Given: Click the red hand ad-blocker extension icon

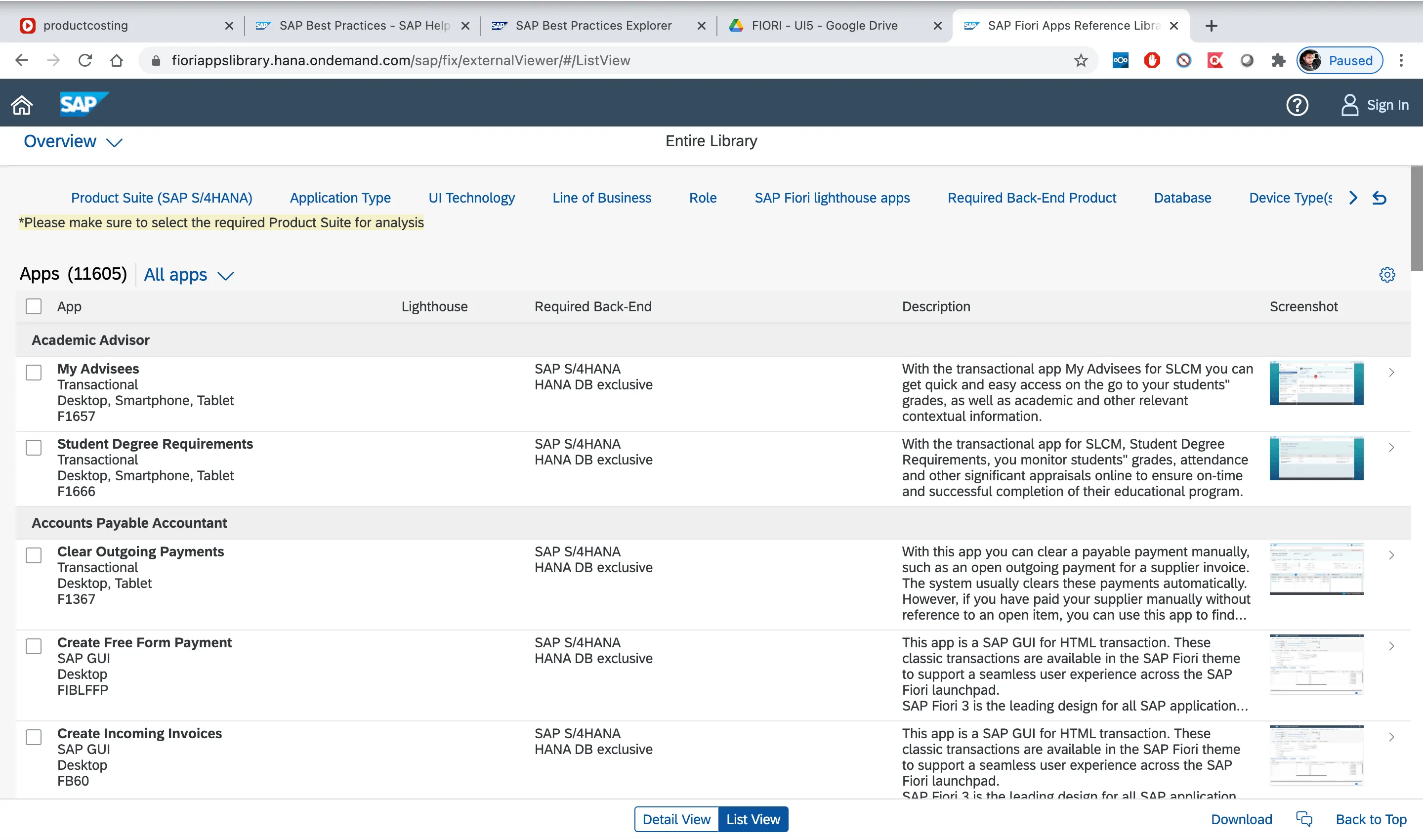Looking at the screenshot, I should click(1152, 60).
